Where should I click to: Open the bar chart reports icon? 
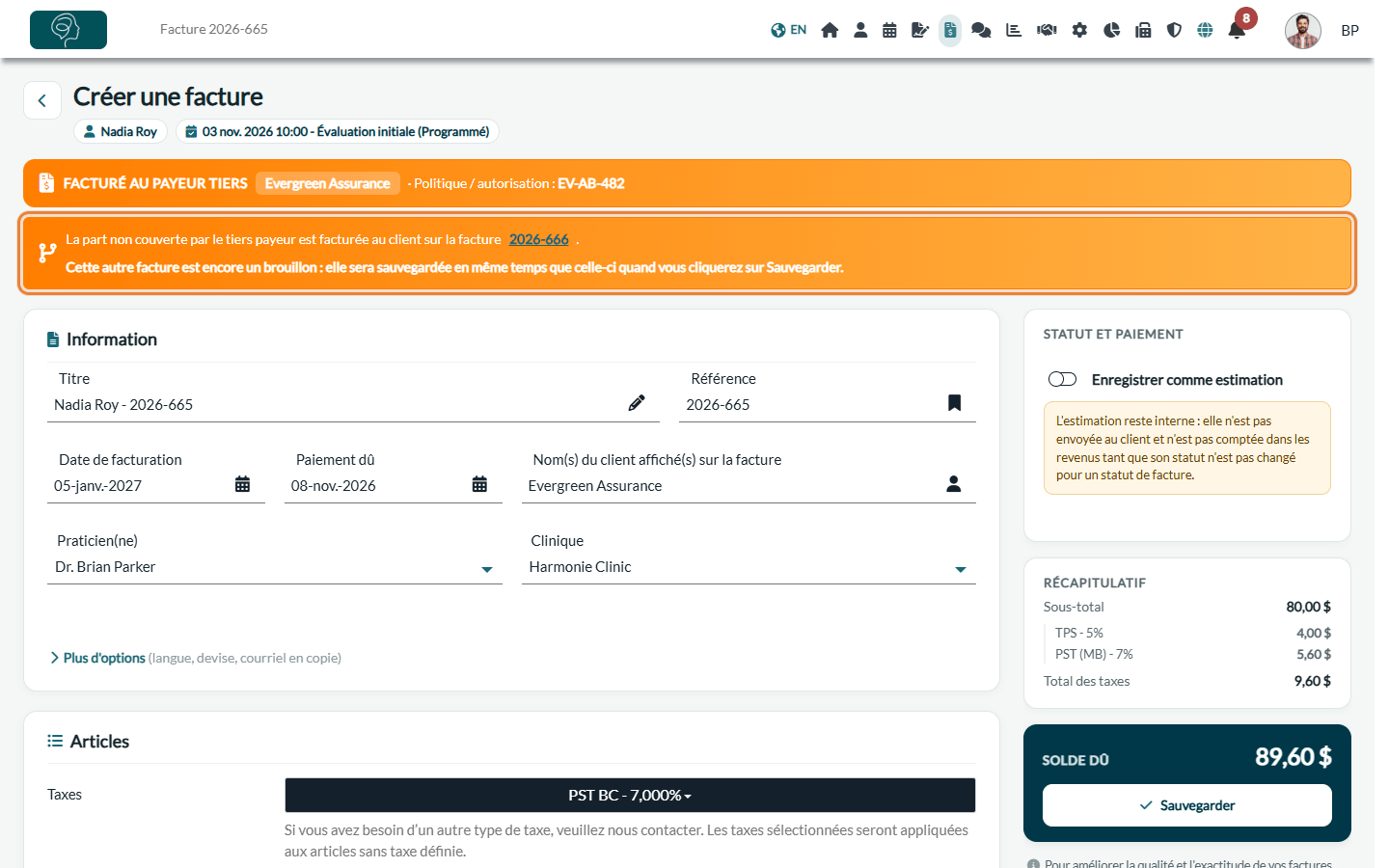click(x=1014, y=30)
